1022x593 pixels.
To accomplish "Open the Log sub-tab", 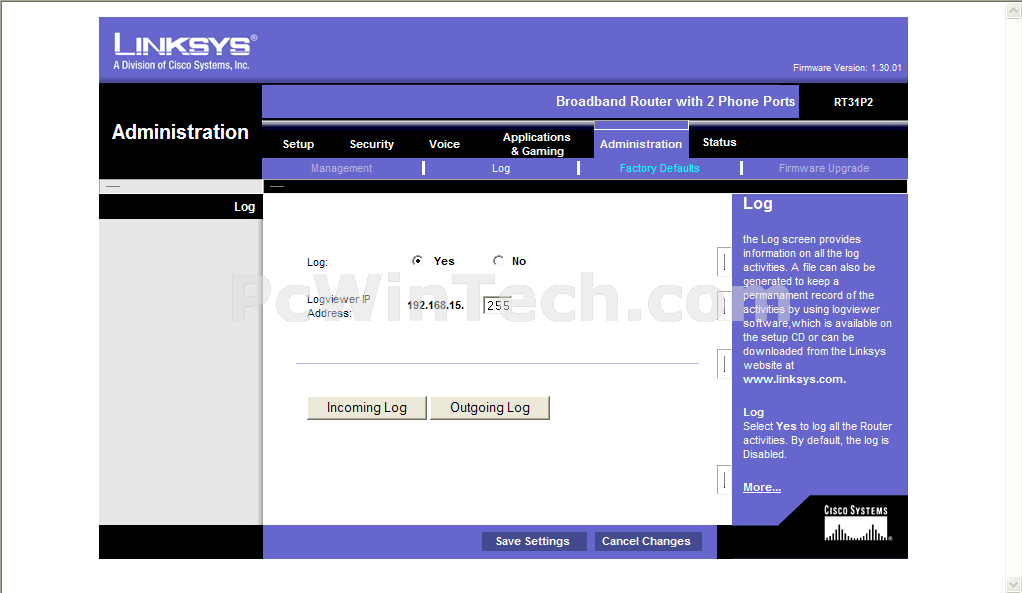I will pos(501,168).
